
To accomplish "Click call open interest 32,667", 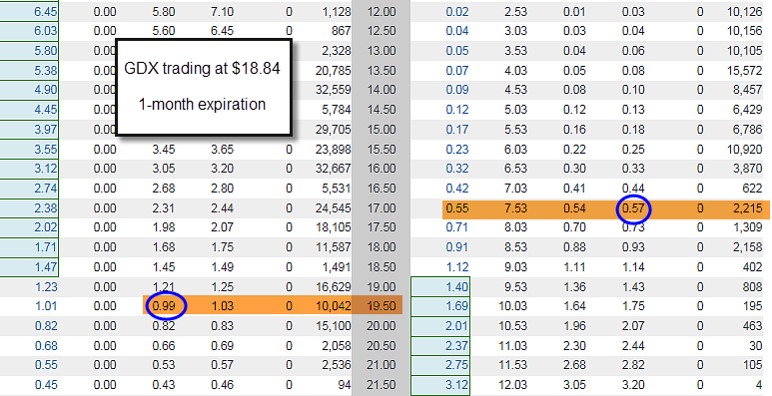I will (x=333, y=168).
